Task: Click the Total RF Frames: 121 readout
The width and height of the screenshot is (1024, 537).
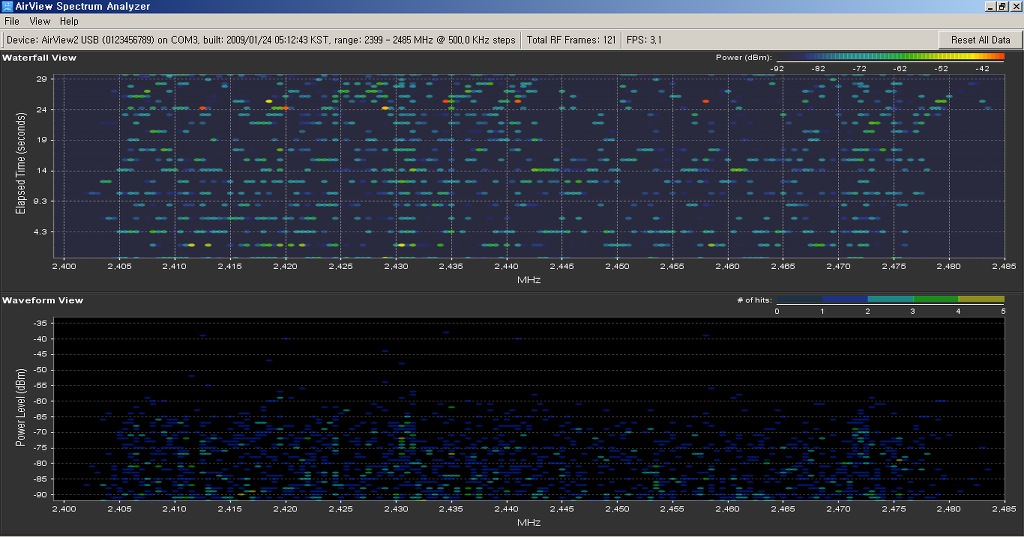Action: (571, 40)
